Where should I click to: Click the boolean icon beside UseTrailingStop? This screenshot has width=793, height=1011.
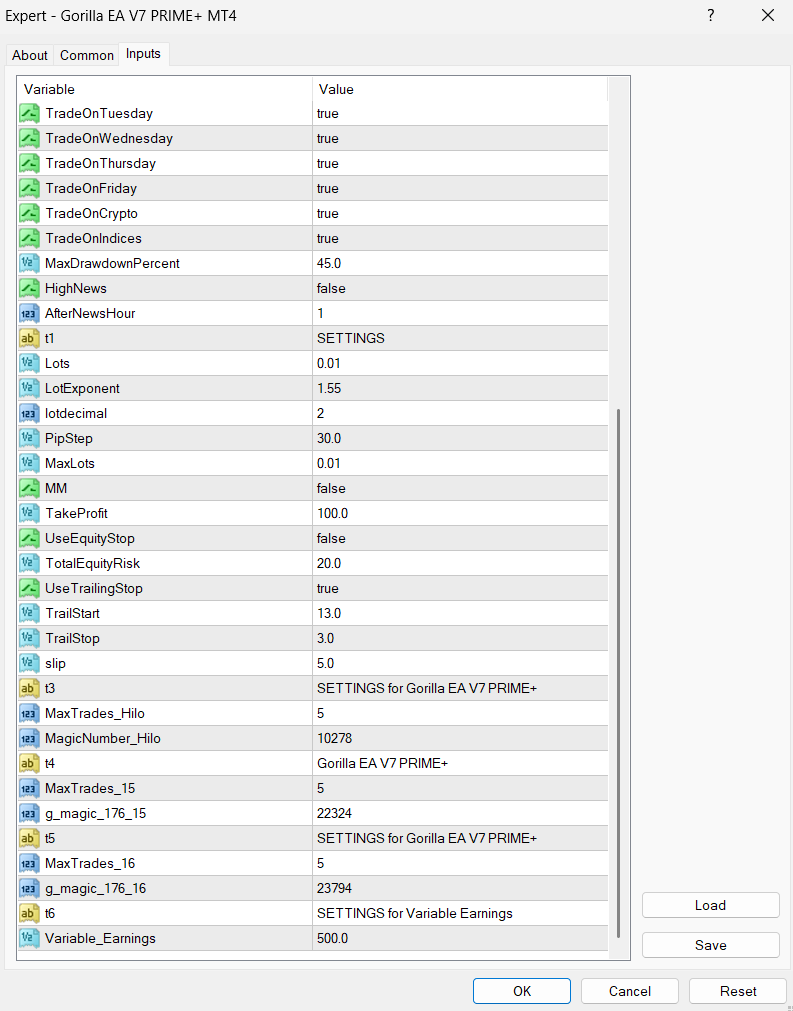tap(29, 589)
